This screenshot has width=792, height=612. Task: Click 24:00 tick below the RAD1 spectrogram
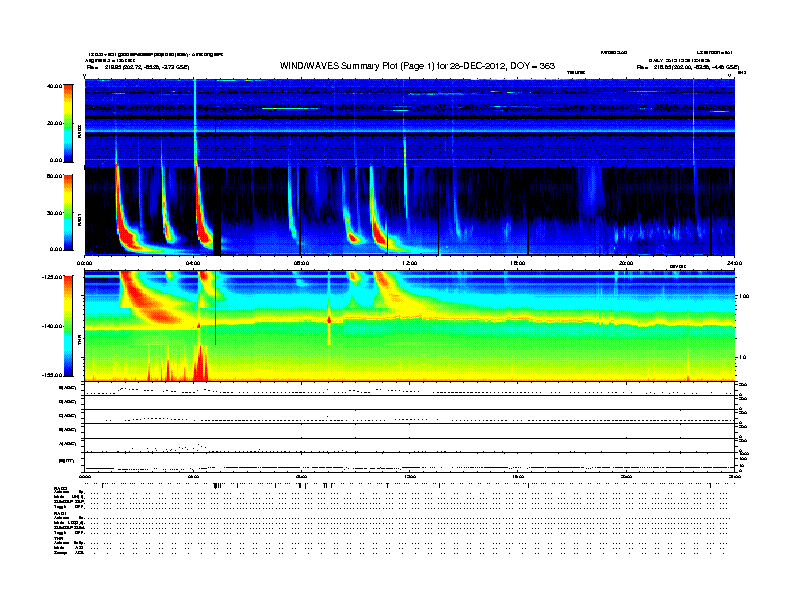click(x=734, y=263)
